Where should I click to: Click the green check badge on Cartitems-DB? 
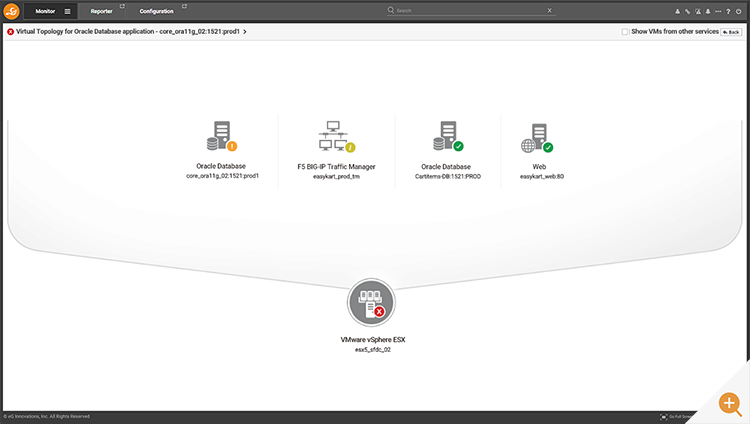[458, 146]
